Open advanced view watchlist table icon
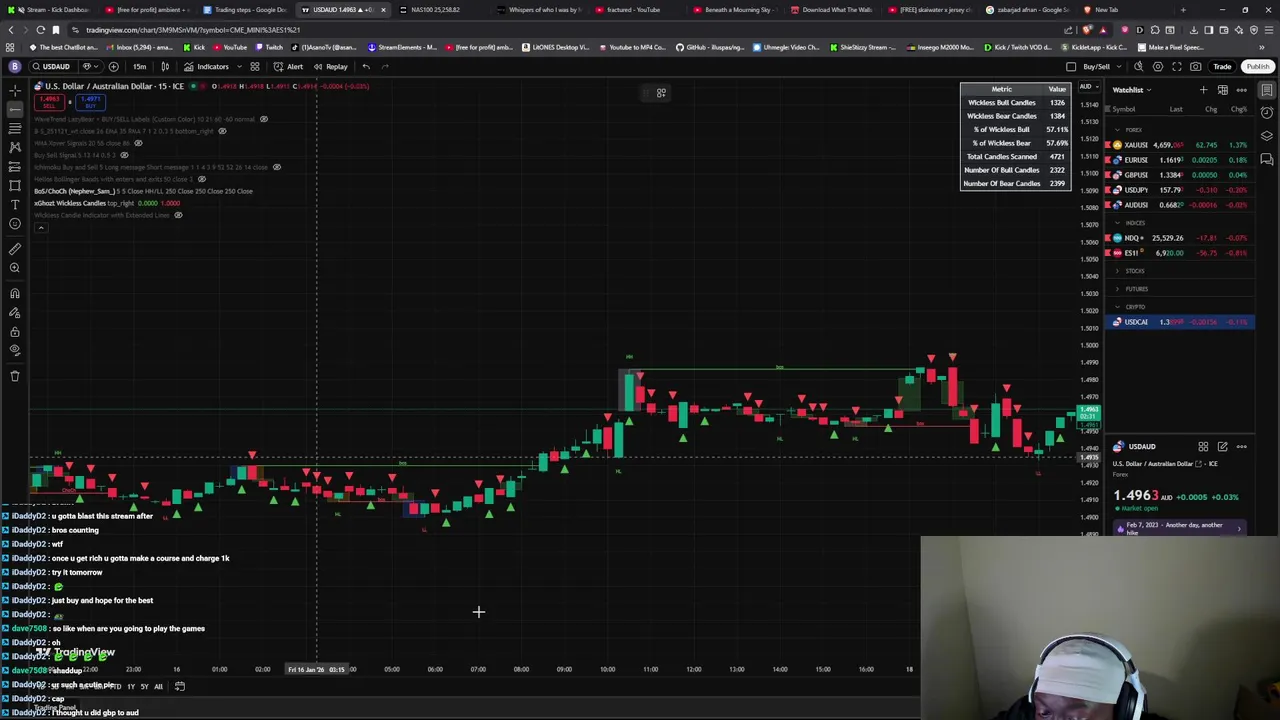 (1222, 90)
